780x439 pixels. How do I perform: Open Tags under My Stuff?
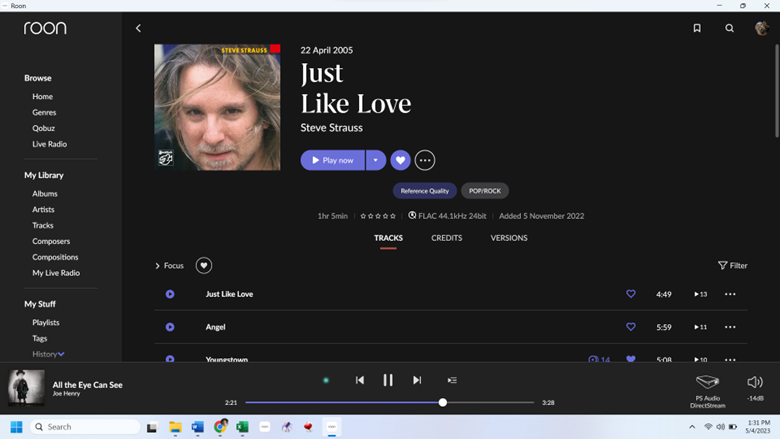(40, 339)
